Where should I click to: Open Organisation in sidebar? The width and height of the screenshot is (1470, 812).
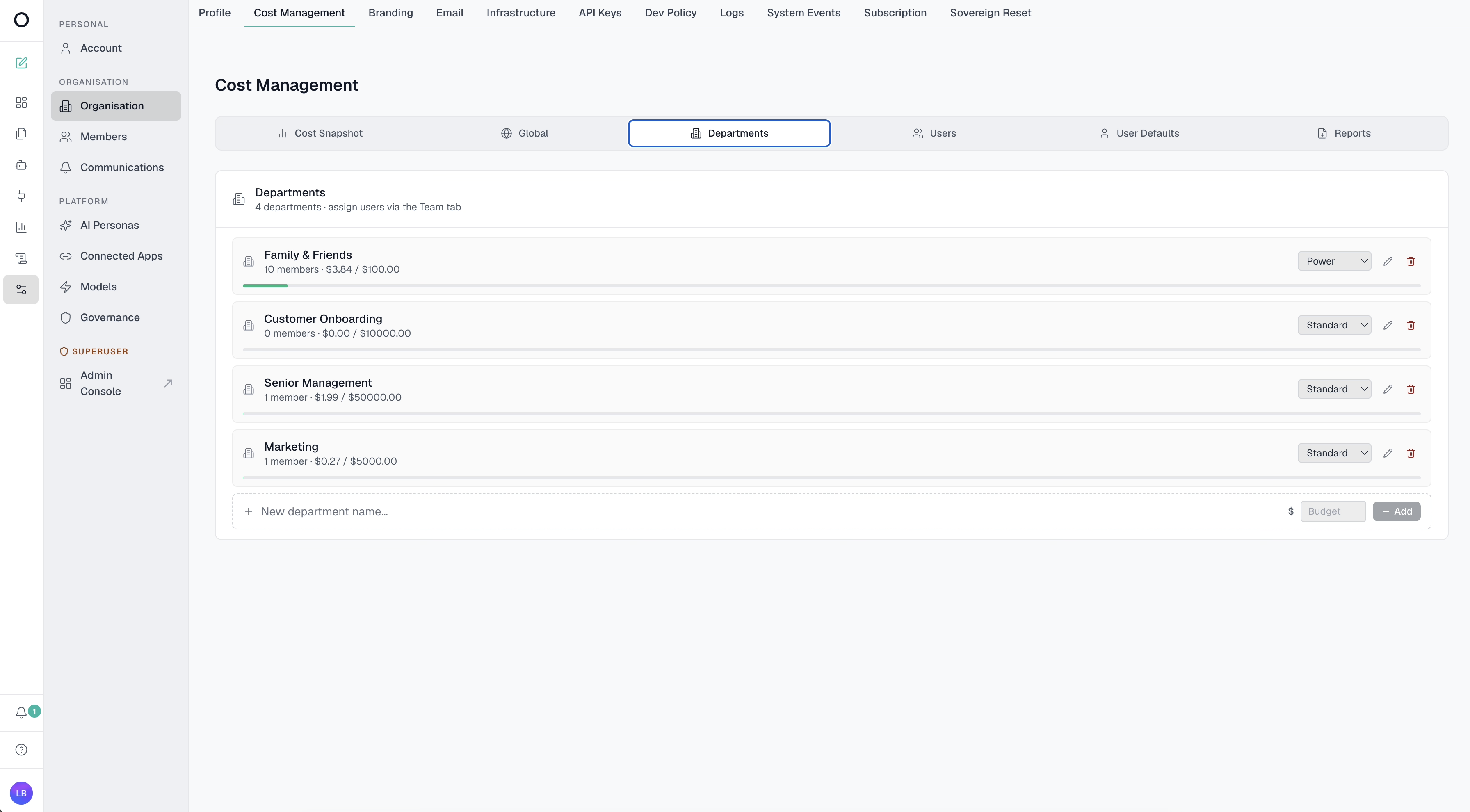(x=116, y=106)
